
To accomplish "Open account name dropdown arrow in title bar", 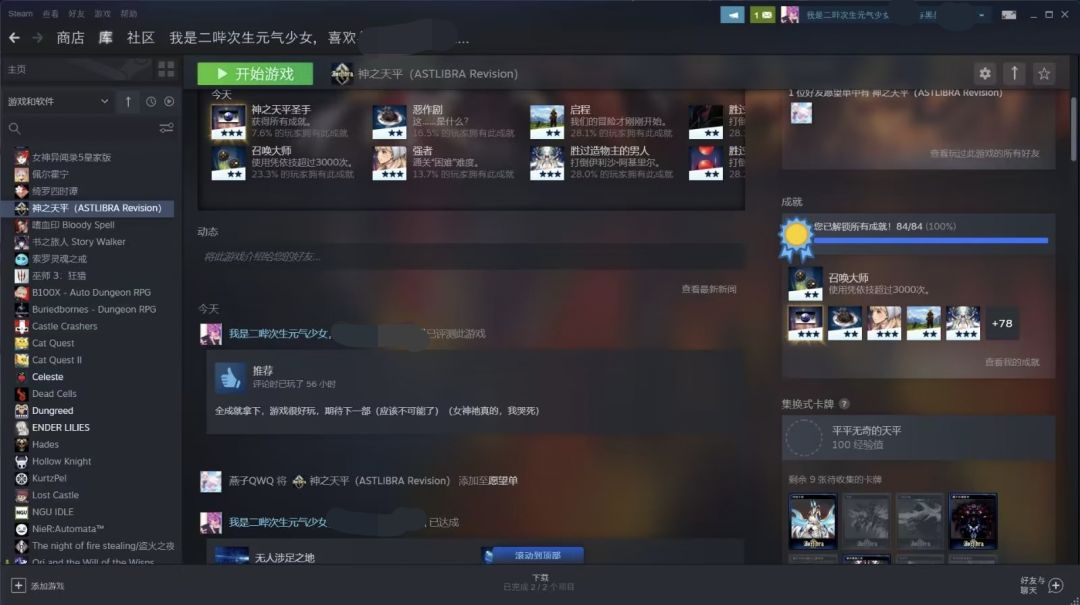I will click(x=981, y=14).
